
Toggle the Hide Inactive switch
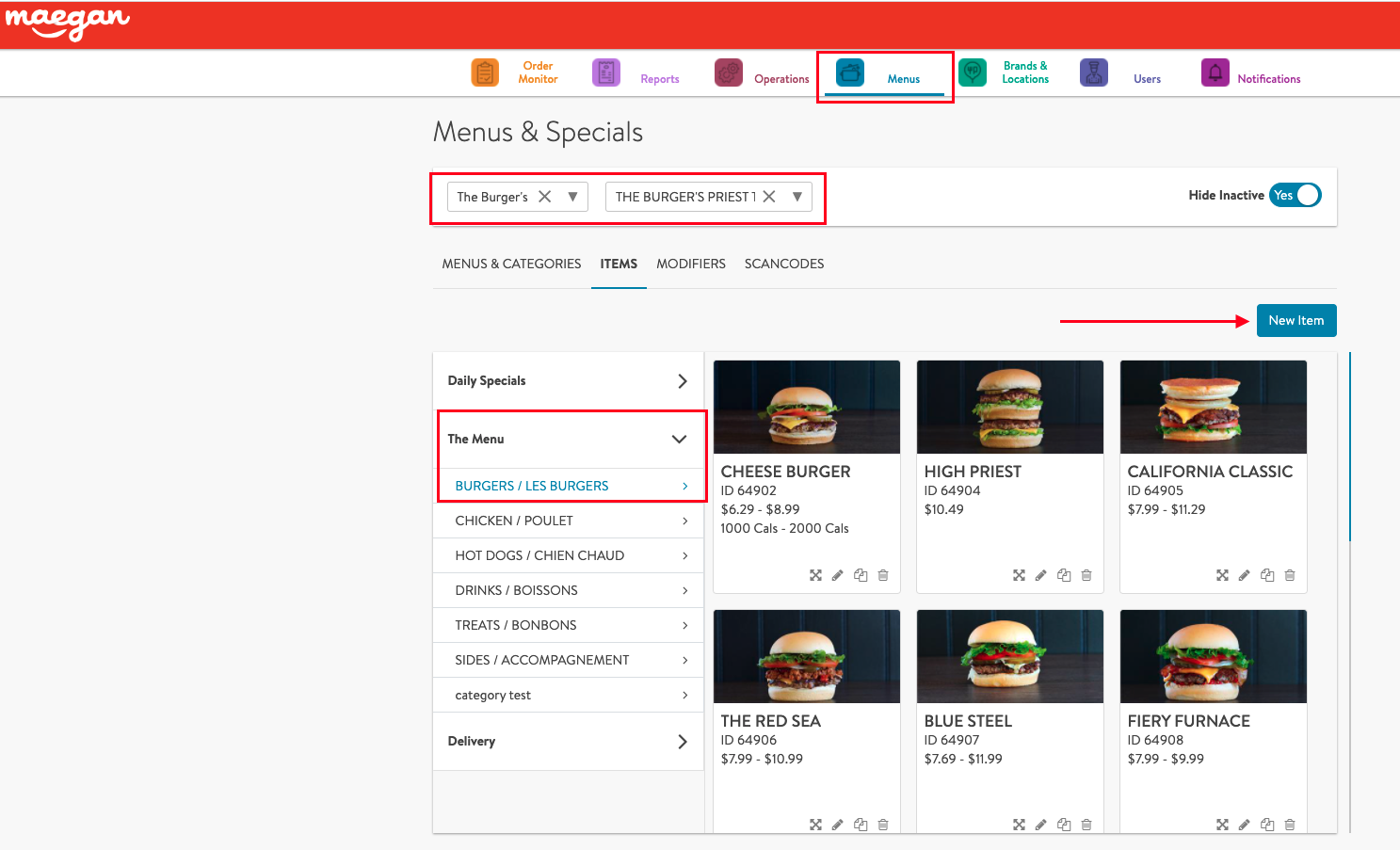pyautogui.click(x=1295, y=195)
